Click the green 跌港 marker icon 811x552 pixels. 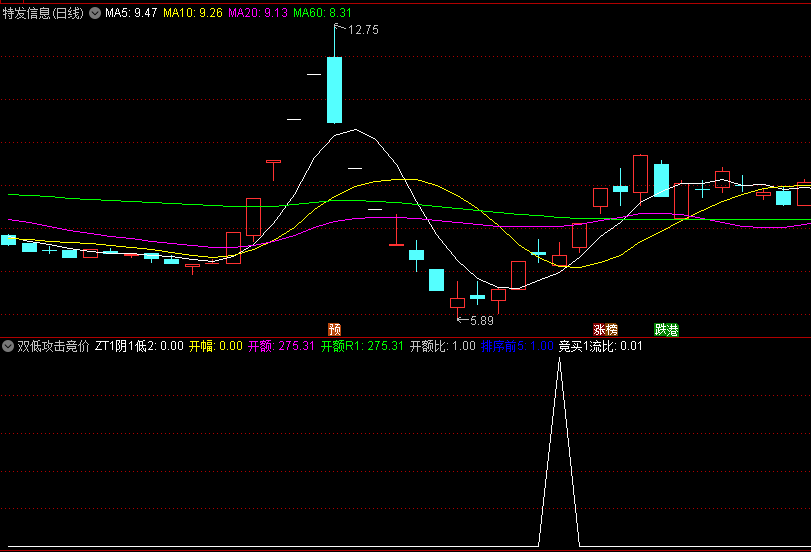[666, 329]
